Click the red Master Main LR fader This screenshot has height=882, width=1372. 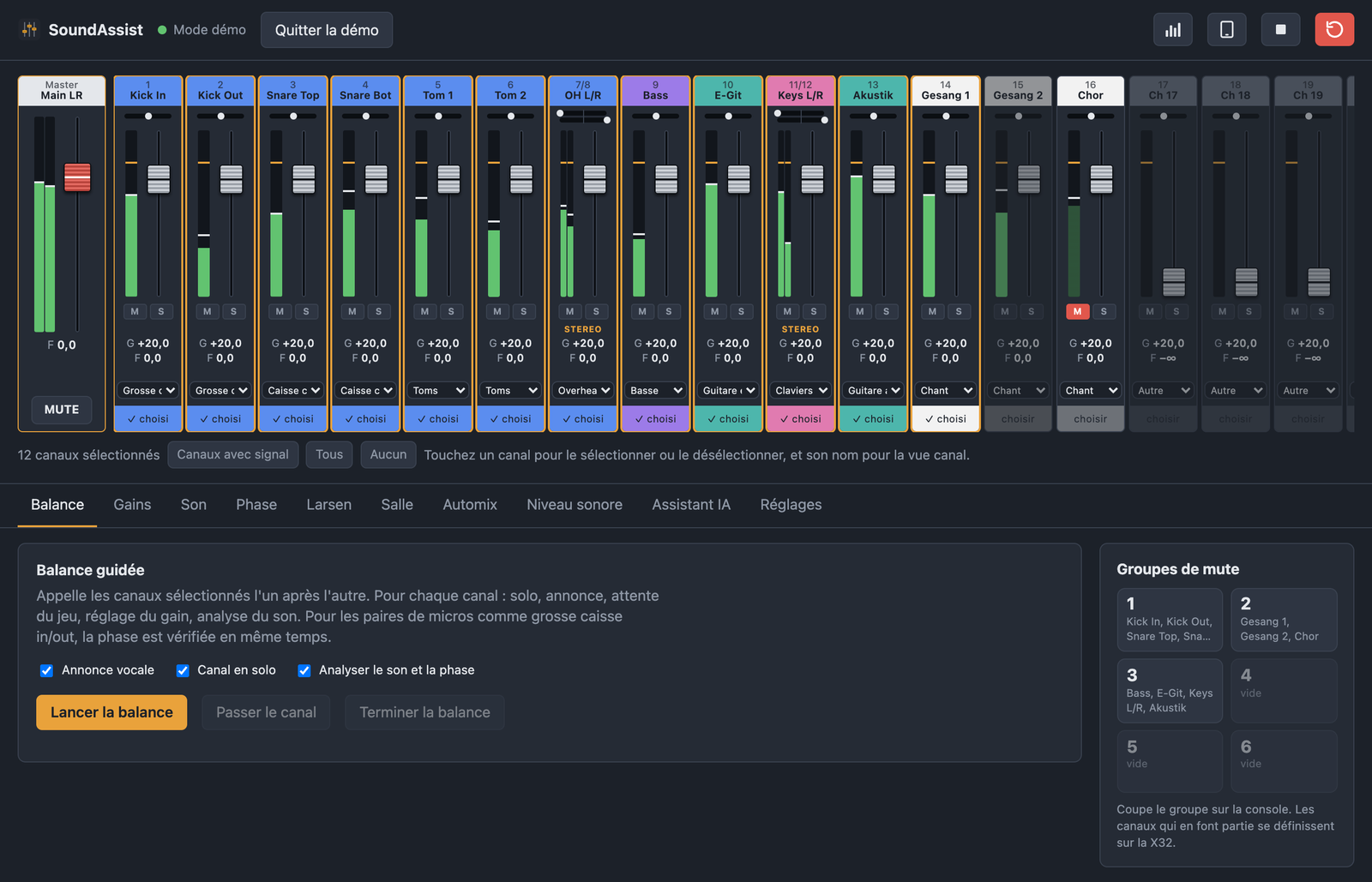[x=77, y=177]
